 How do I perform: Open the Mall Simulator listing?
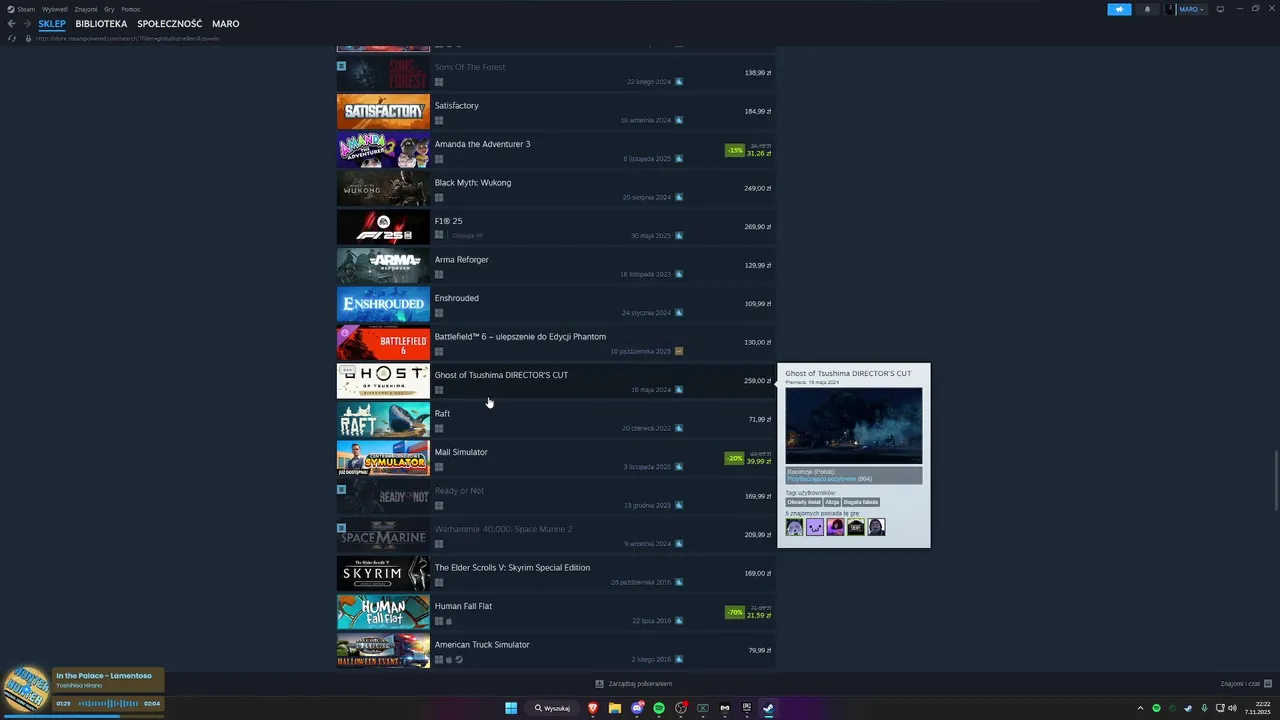(x=556, y=458)
